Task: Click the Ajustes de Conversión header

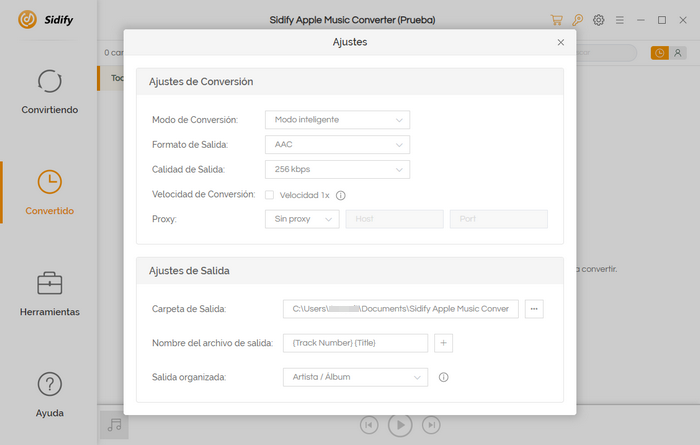Action: pyautogui.click(x=201, y=82)
